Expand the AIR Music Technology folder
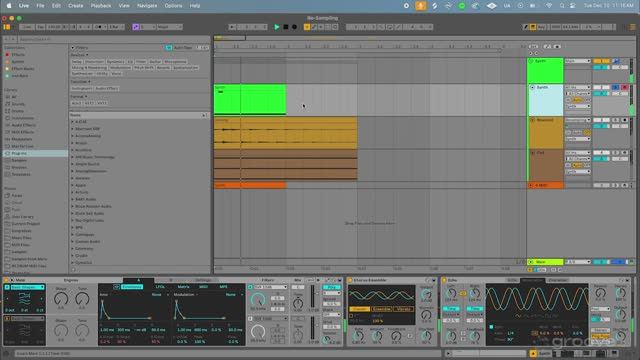Image resolution: width=640 pixels, height=360 pixels. click(x=73, y=157)
